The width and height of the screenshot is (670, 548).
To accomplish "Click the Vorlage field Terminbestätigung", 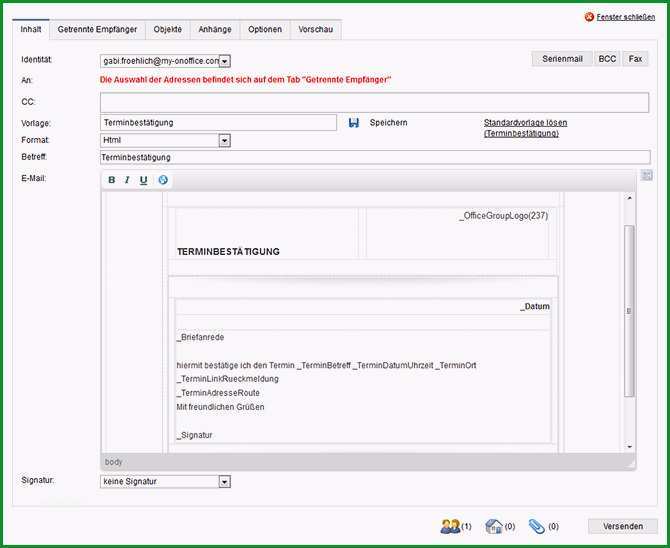I will click(218, 123).
